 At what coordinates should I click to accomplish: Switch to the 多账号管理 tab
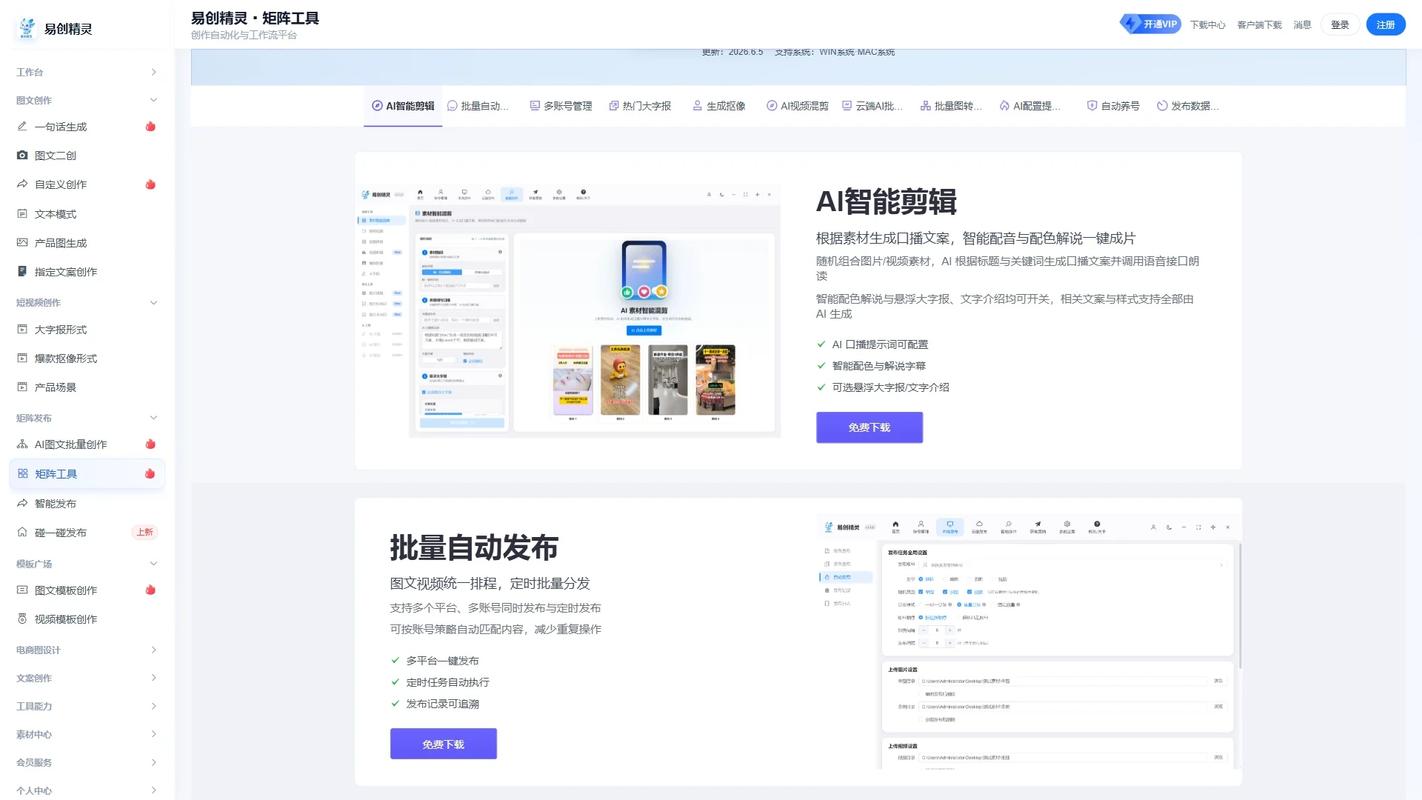tap(561, 106)
